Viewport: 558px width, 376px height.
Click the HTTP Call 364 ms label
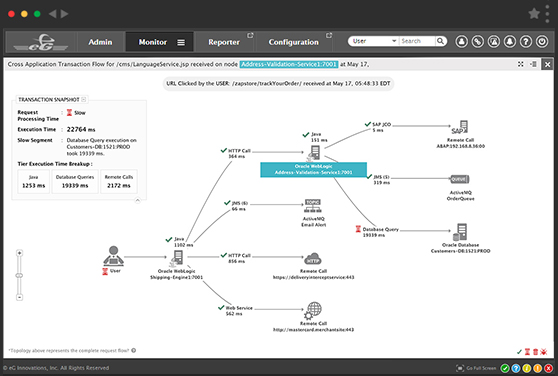[236, 153]
